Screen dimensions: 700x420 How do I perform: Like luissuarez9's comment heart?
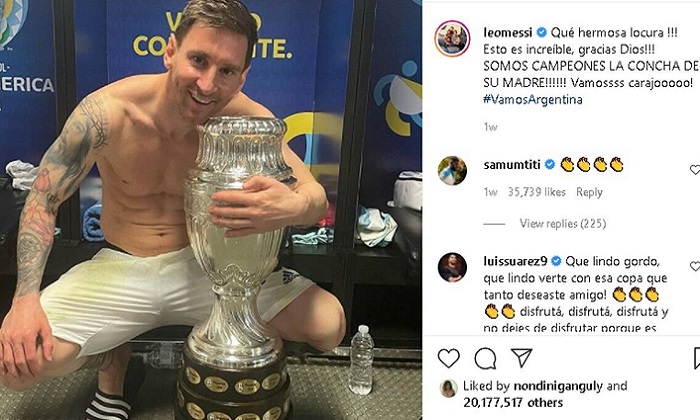pyautogui.click(x=695, y=266)
